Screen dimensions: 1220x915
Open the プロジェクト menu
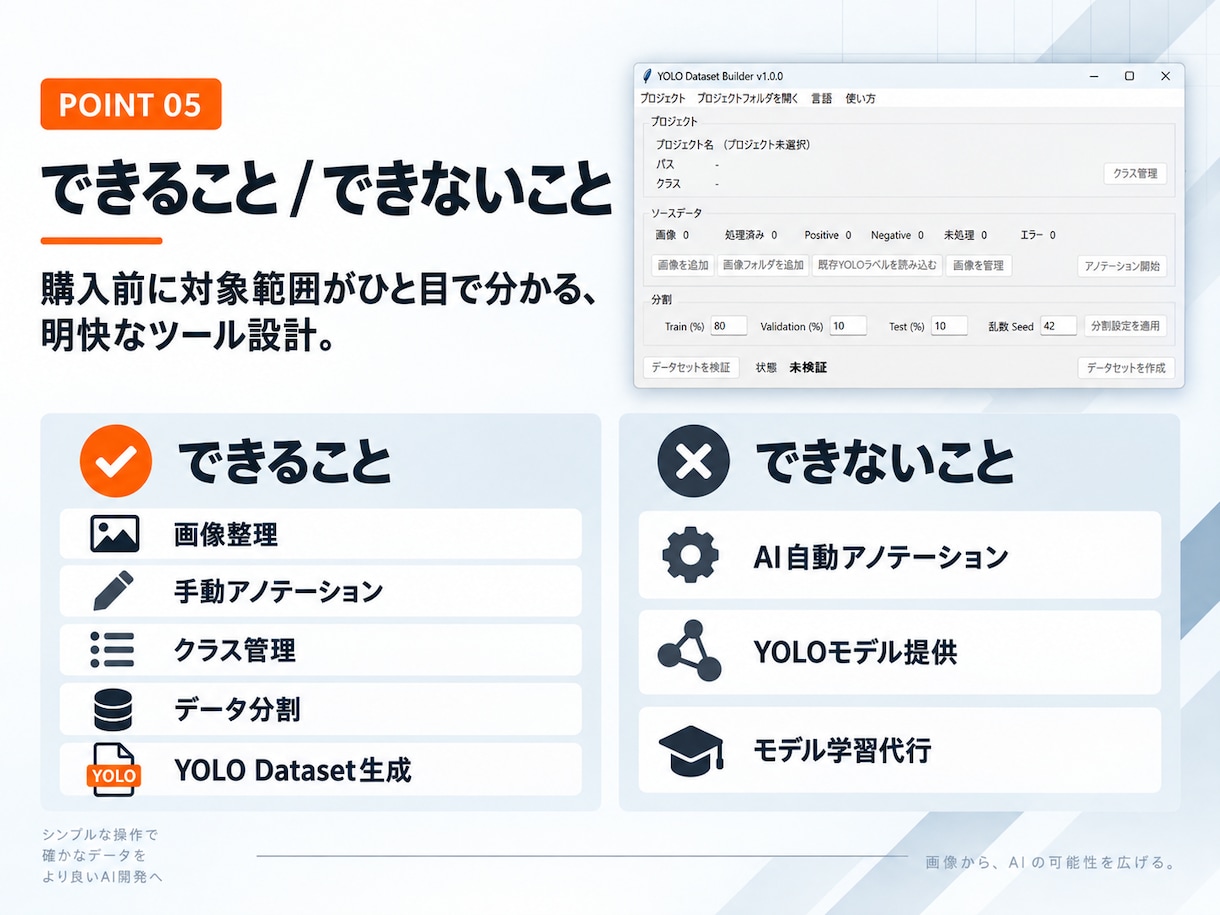(x=663, y=98)
